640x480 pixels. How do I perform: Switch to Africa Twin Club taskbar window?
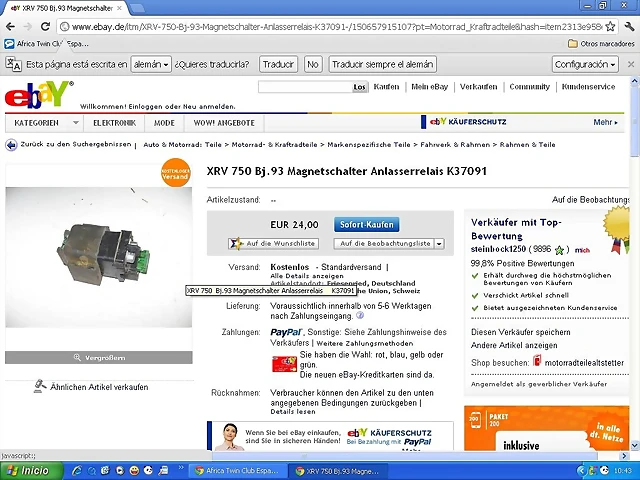(237, 471)
